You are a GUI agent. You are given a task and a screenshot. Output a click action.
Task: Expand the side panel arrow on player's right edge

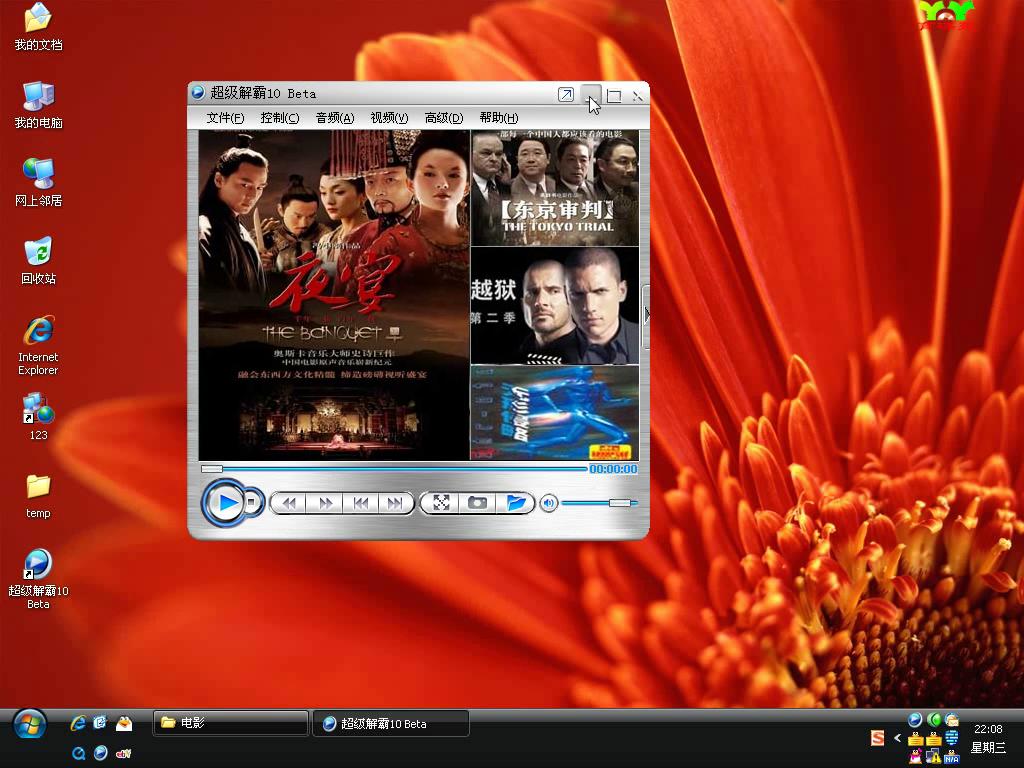646,315
